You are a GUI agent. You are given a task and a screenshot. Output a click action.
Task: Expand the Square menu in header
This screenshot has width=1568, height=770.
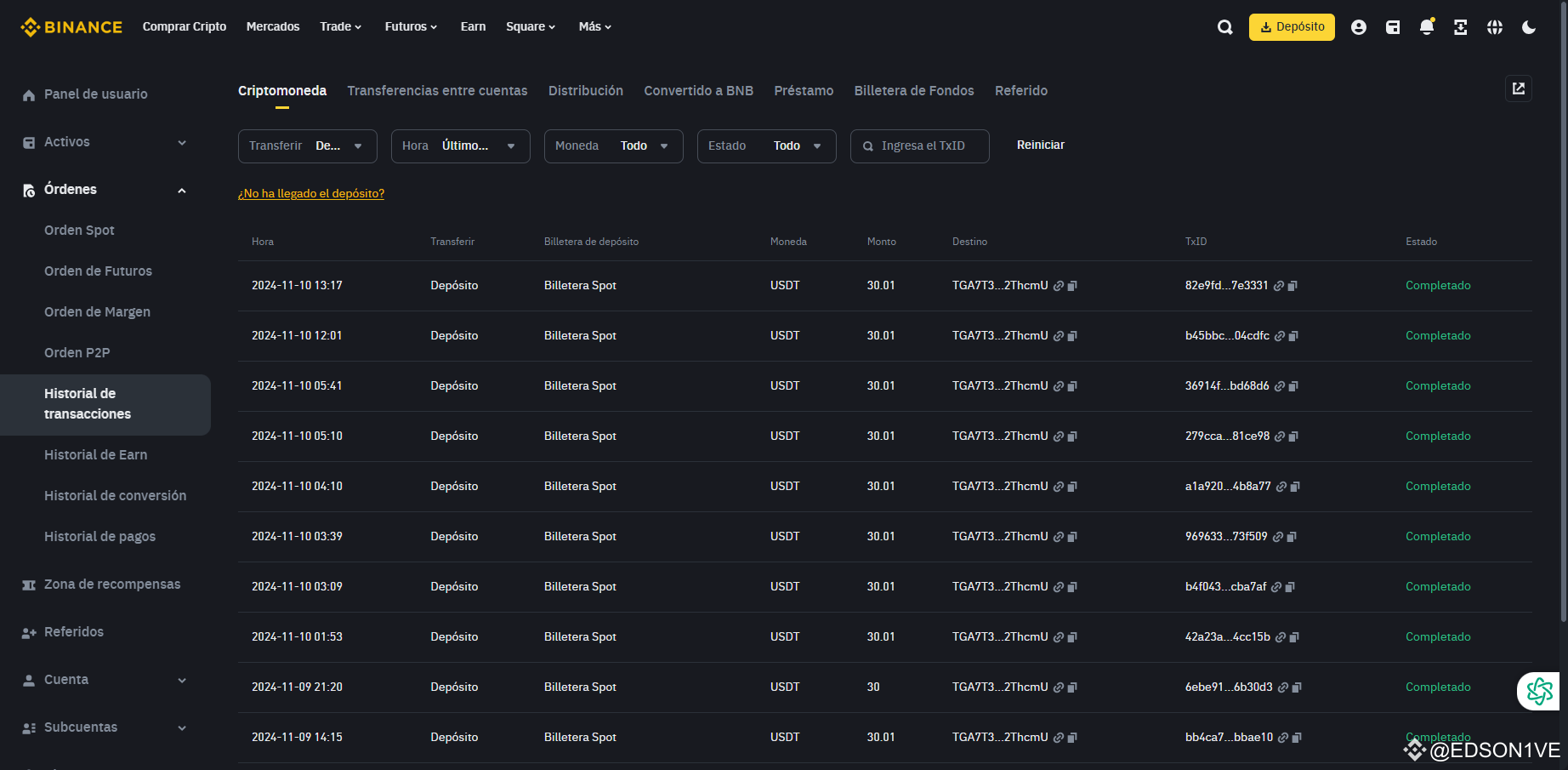point(531,26)
